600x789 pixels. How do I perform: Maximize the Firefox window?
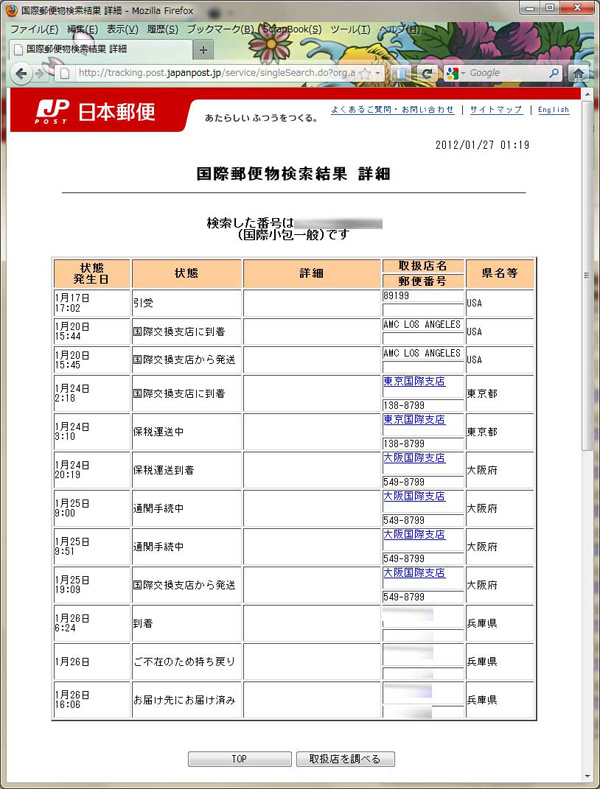(x=550, y=8)
